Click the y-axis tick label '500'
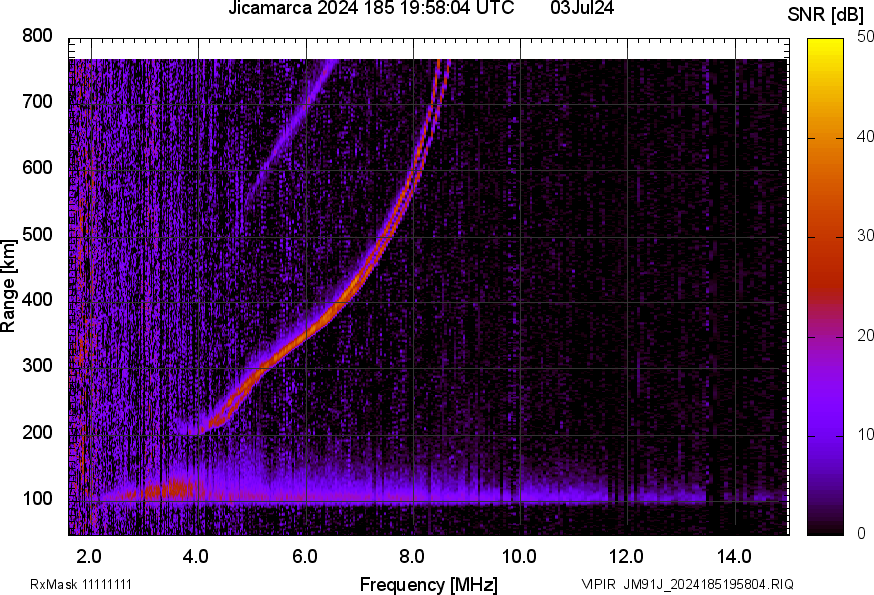This screenshot has width=874, height=595. [37, 234]
